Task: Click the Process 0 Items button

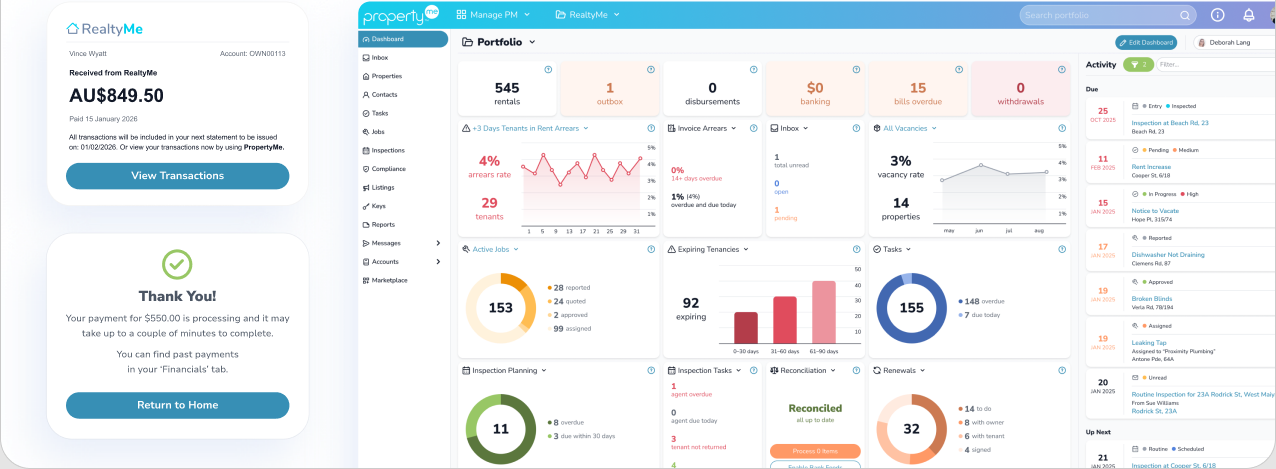Action: pyautogui.click(x=815, y=451)
